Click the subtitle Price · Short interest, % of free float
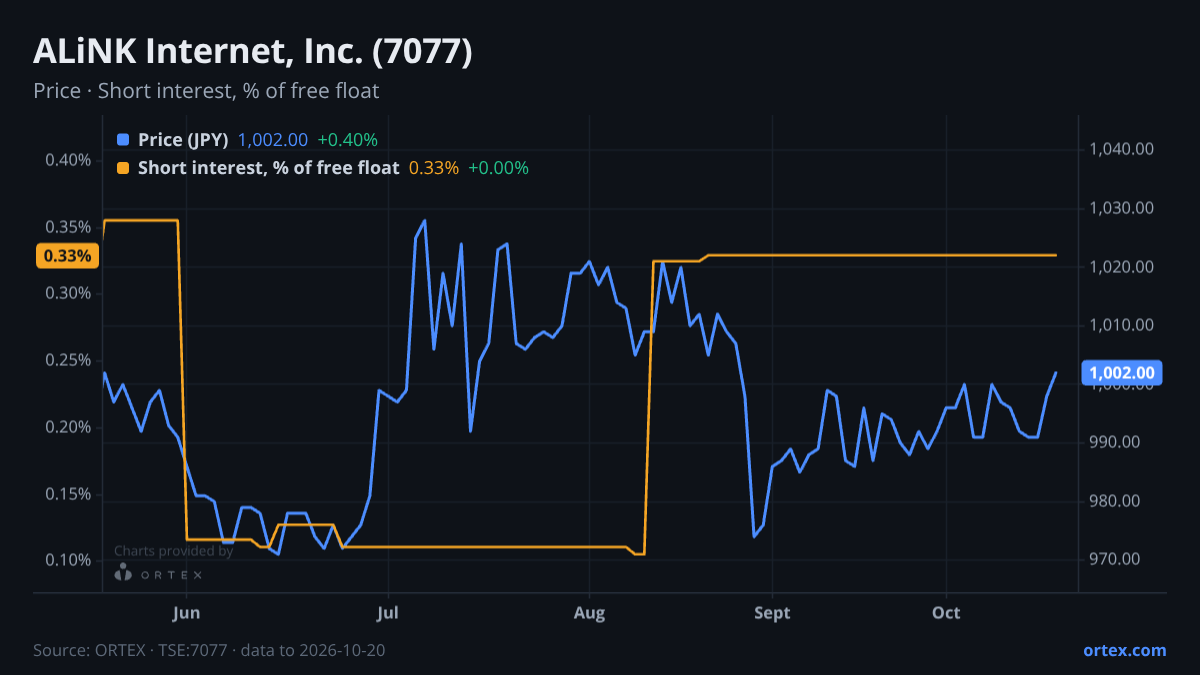 pyautogui.click(x=206, y=91)
